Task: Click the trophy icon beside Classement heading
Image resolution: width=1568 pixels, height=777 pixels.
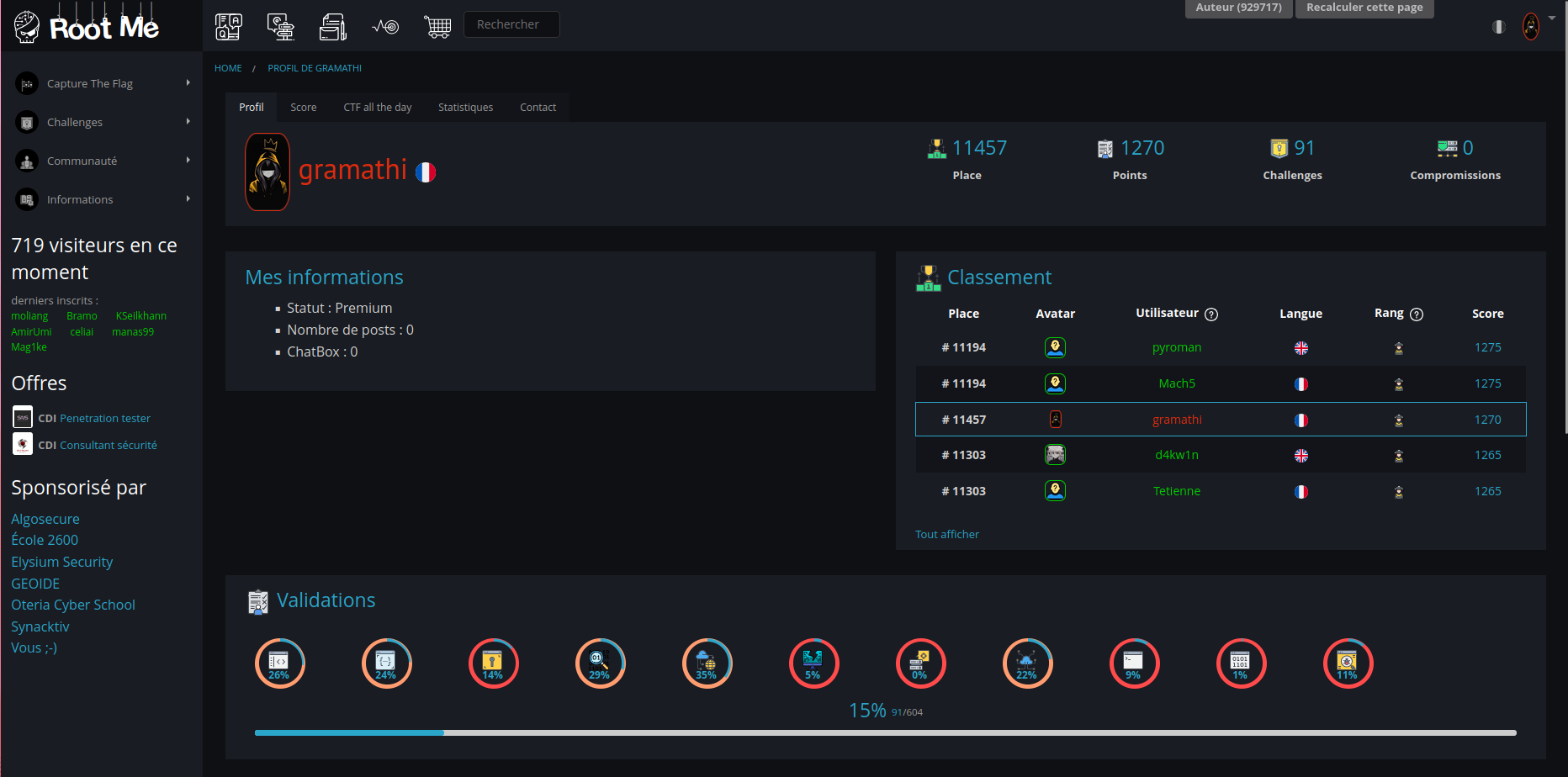Action: [928, 277]
